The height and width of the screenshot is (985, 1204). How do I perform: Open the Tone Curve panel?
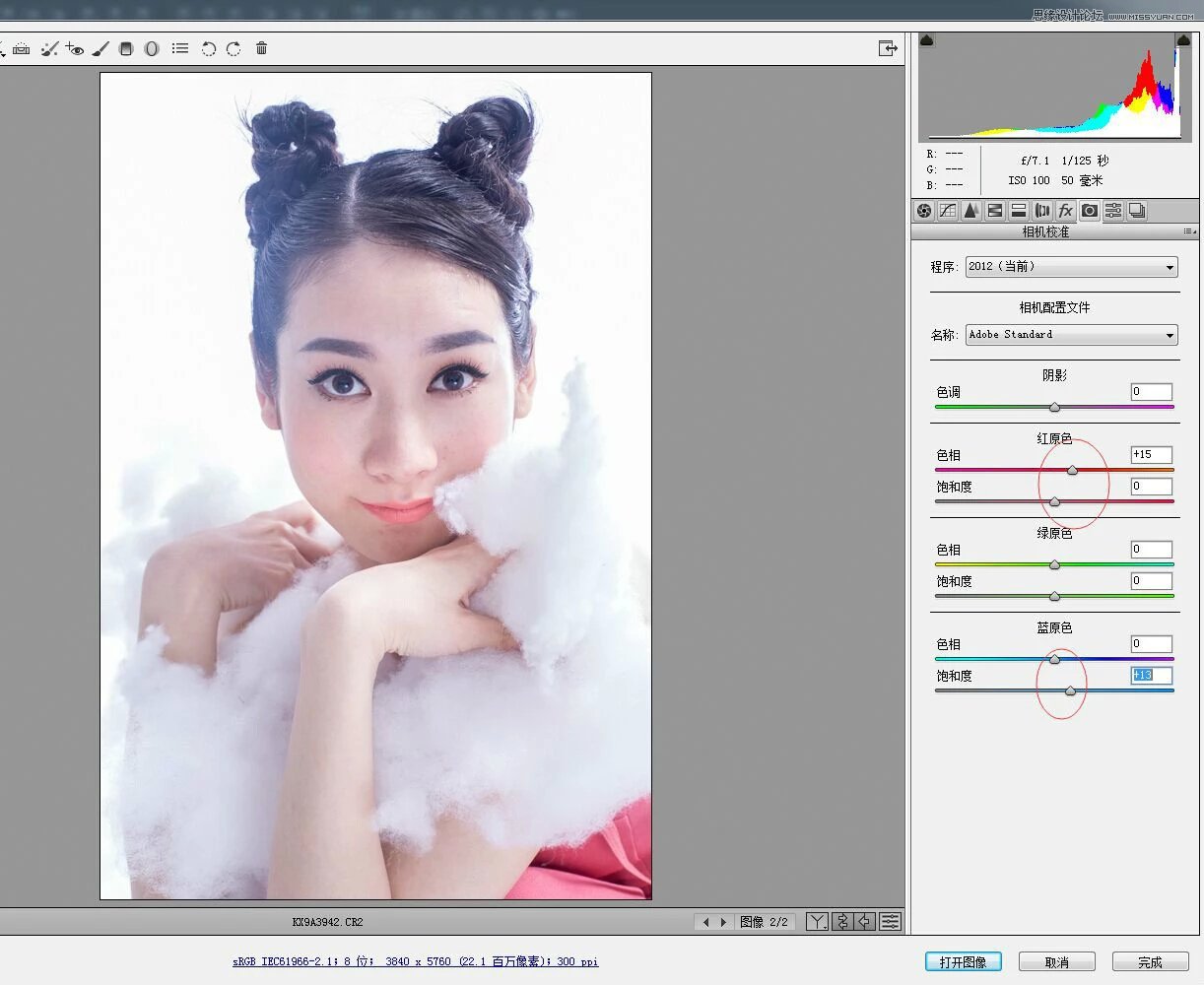click(x=948, y=211)
